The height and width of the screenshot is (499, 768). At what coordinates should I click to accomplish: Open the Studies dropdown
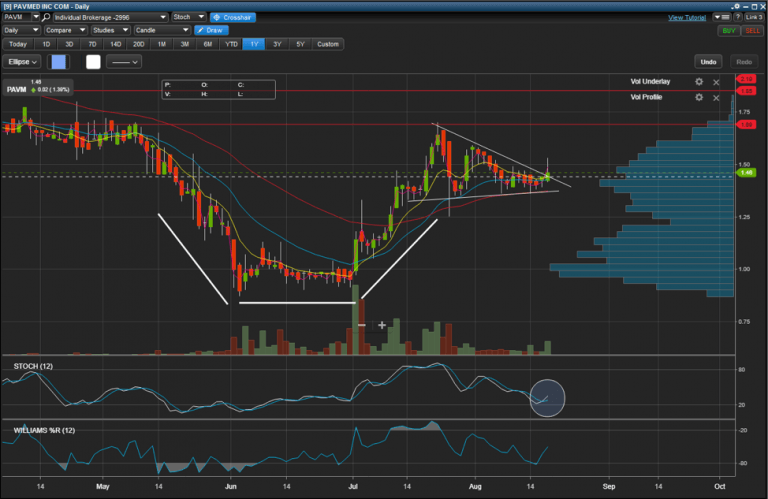tap(111, 30)
